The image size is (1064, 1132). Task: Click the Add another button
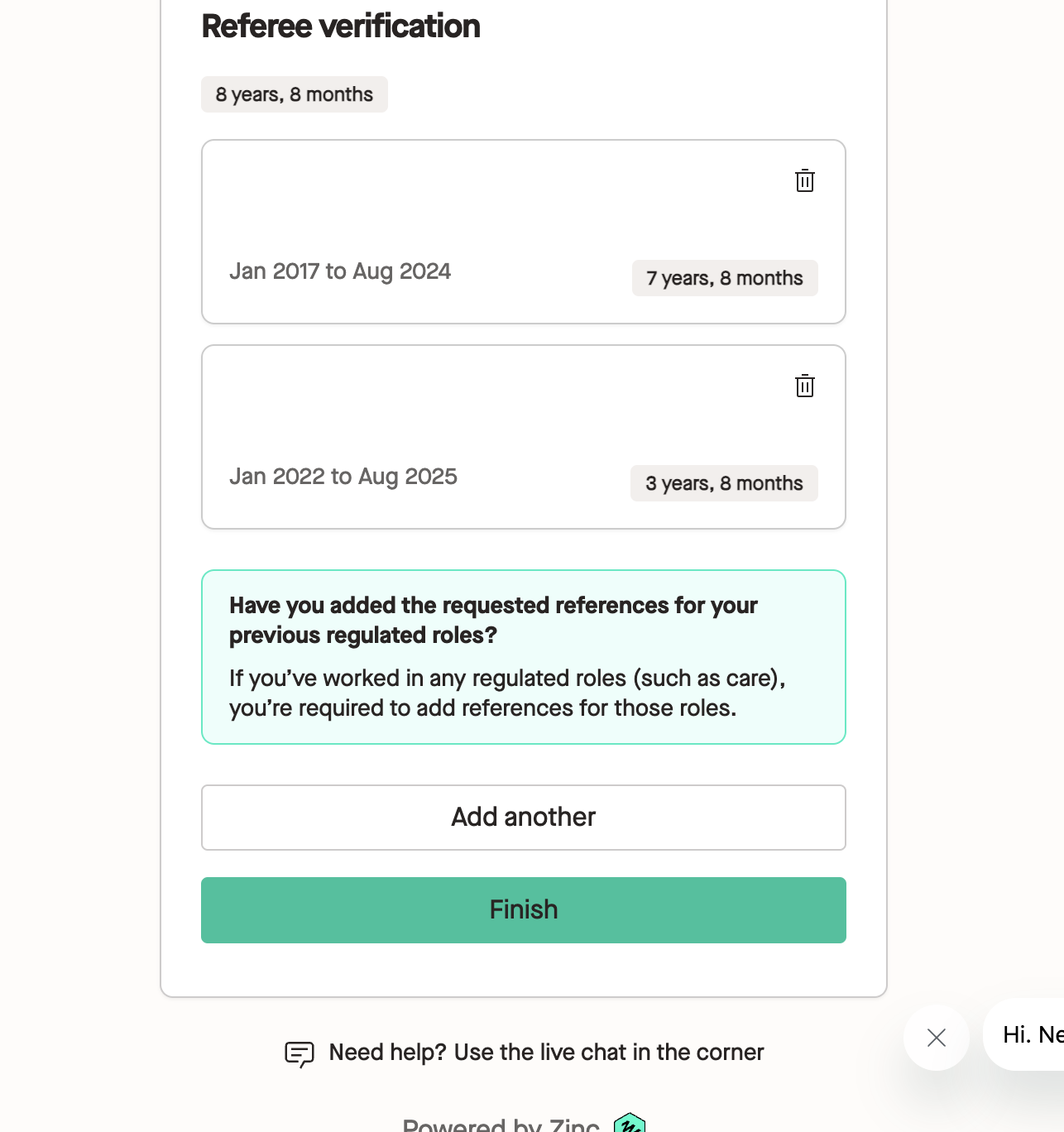point(524,818)
